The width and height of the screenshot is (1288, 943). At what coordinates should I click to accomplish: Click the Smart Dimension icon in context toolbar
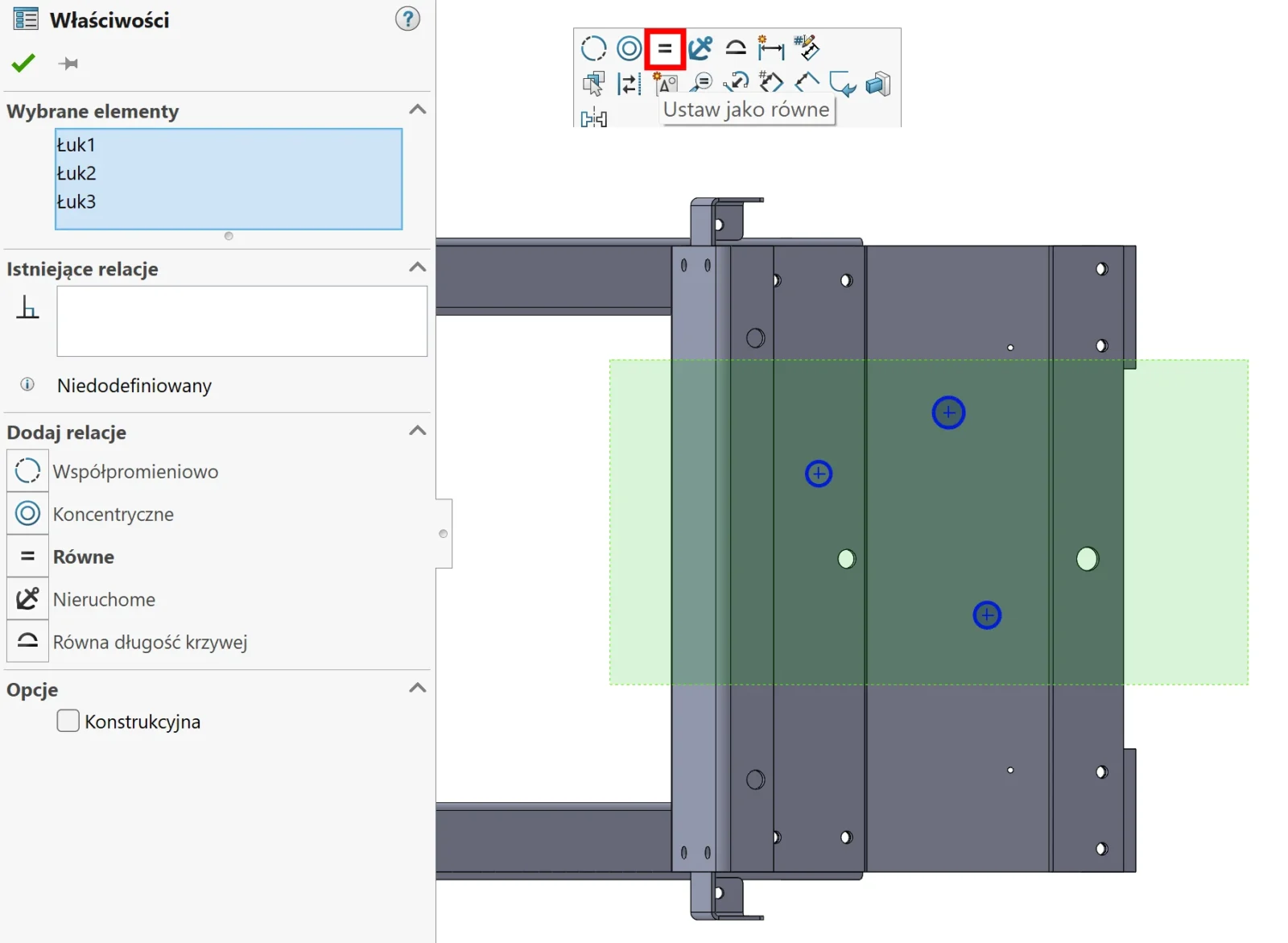(x=771, y=48)
